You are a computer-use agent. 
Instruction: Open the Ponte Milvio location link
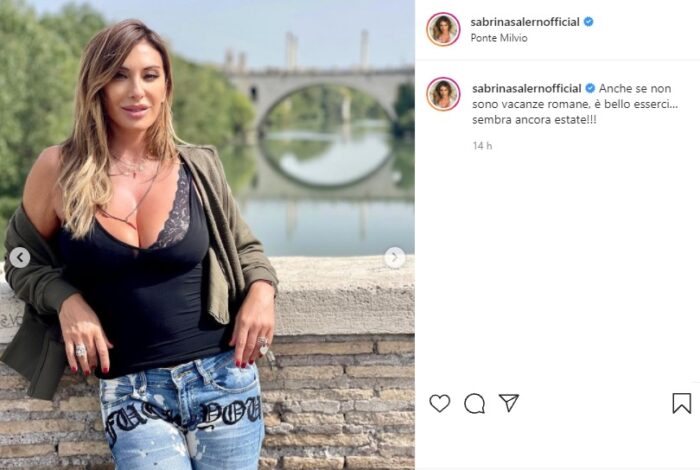pos(499,38)
